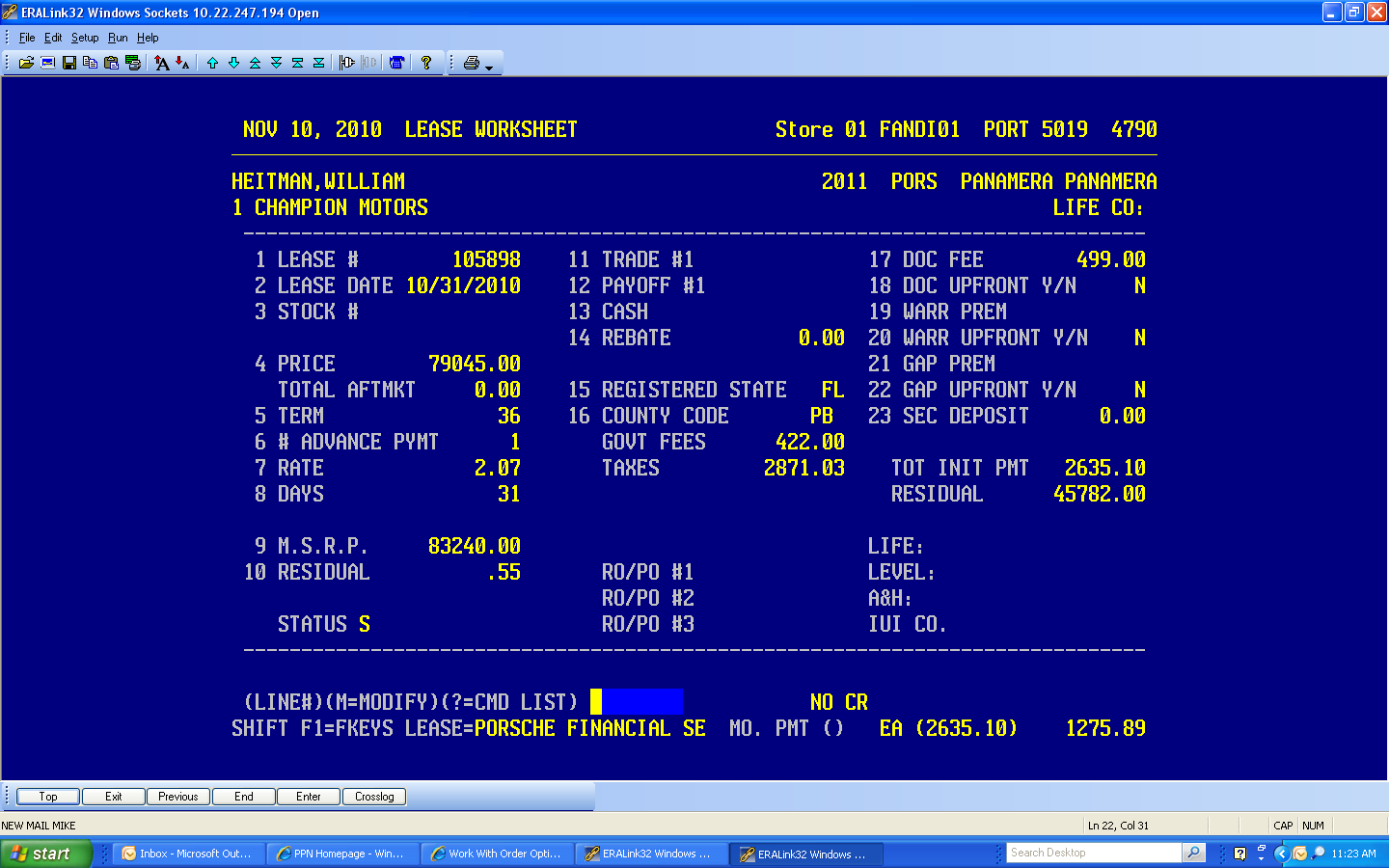Switch to Inbox - Microsoft Outlook taskbar item
This screenshot has height=868, width=1389.
click(188, 854)
